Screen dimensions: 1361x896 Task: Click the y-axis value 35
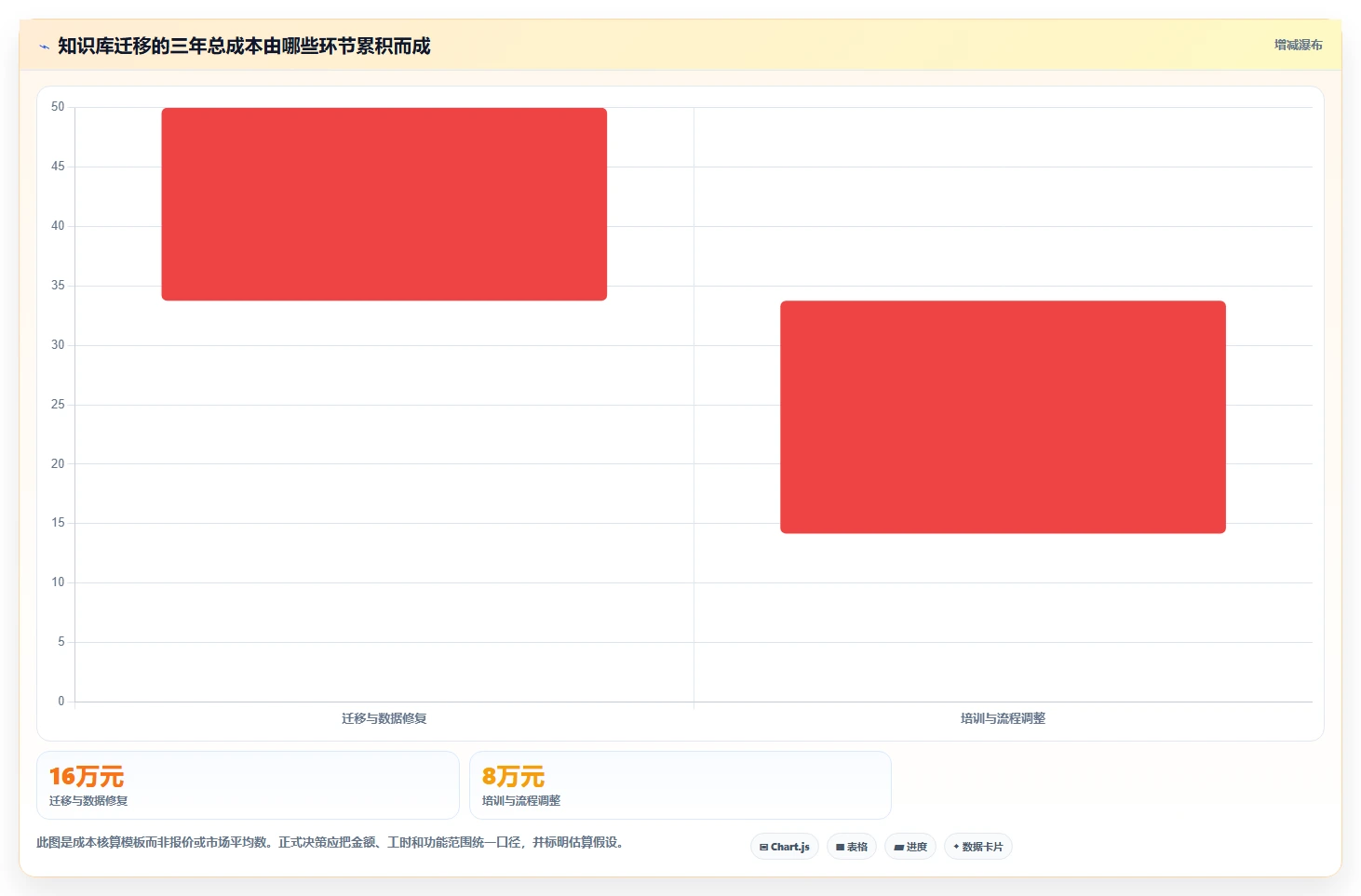(58, 286)
